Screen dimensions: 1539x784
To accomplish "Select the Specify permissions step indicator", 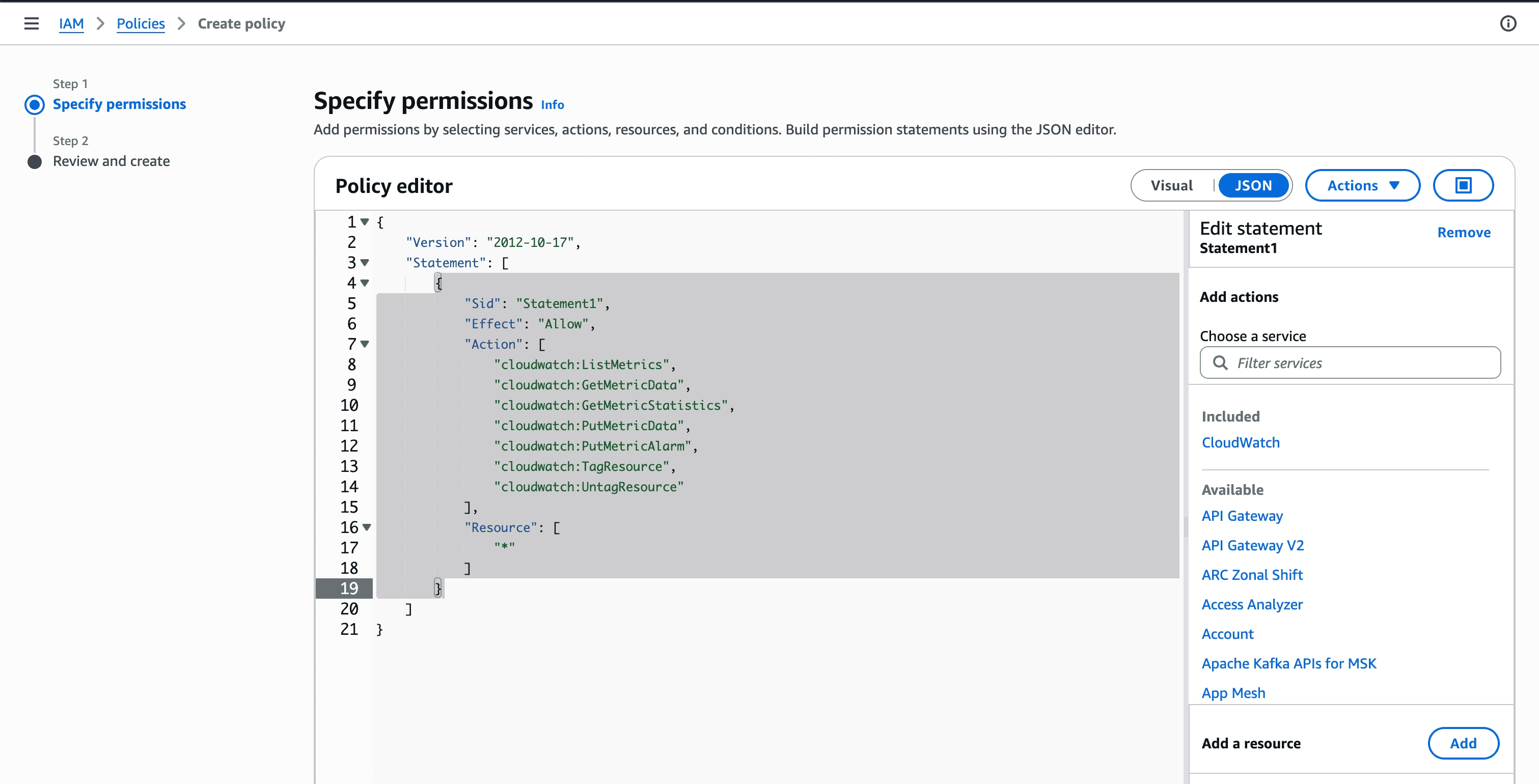I will tap(35, 104).
